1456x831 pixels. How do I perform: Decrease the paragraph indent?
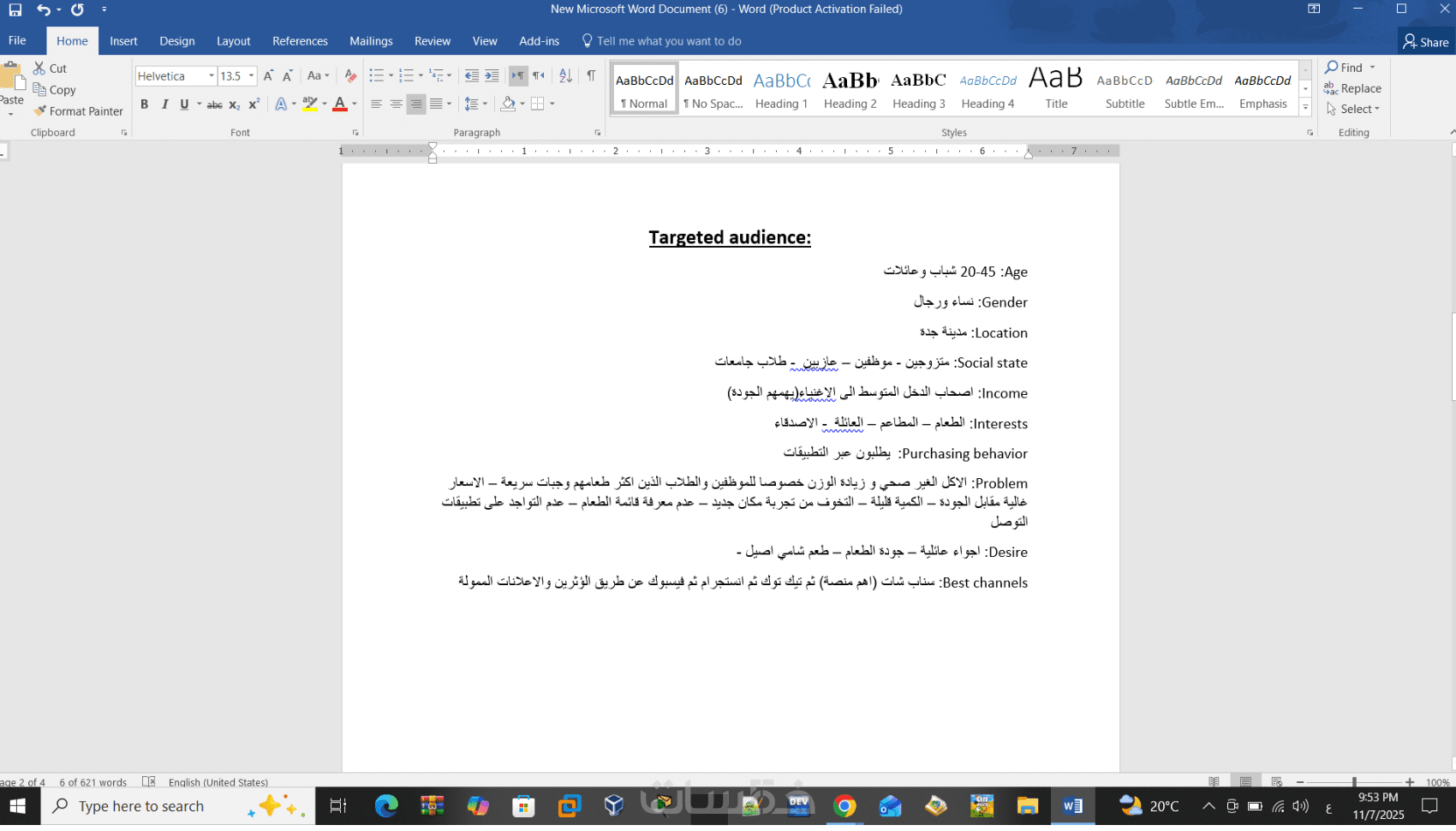tap(471, 76)
